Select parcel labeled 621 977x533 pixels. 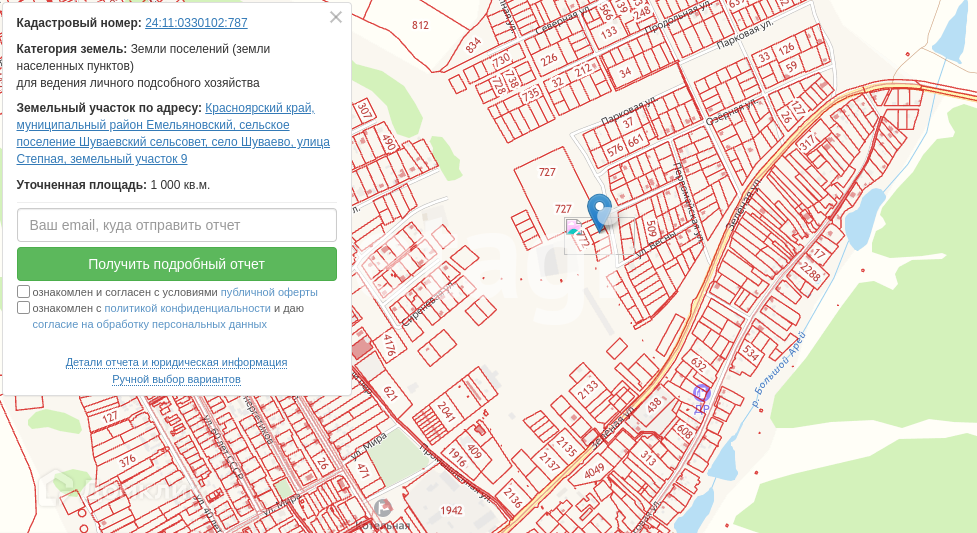coord(391,393)
